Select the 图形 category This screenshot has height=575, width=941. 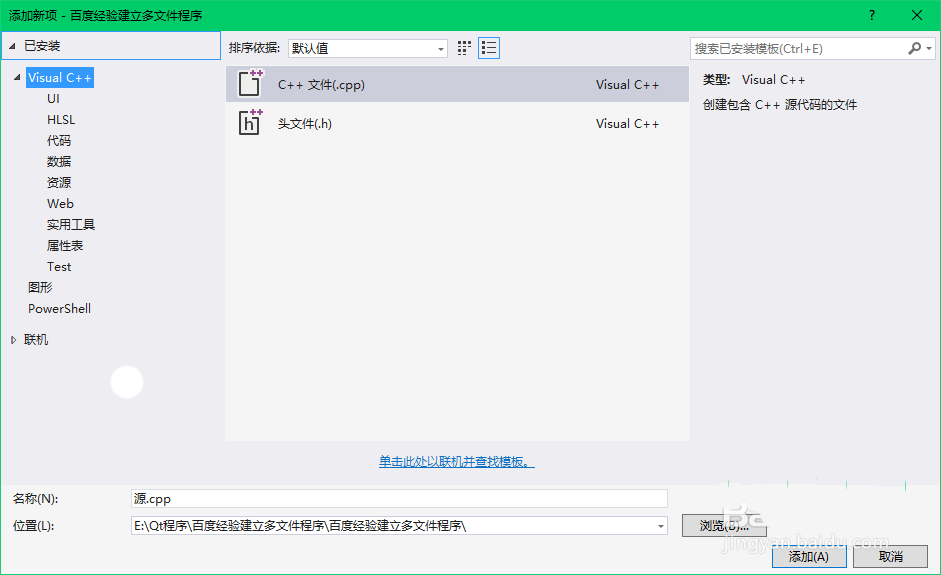click(x=40, y=288)
